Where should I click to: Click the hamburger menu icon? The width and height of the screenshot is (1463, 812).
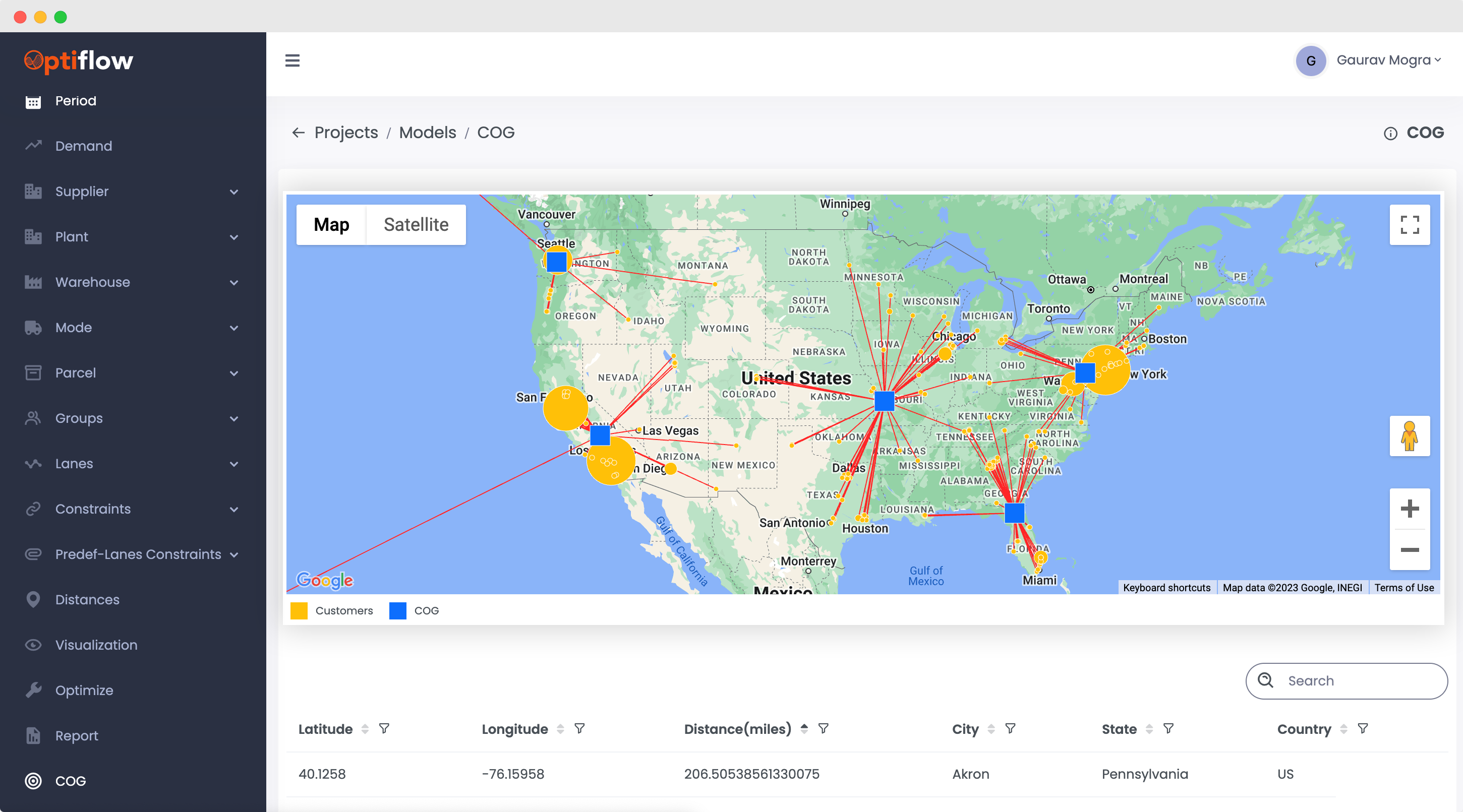coord(292,60)
